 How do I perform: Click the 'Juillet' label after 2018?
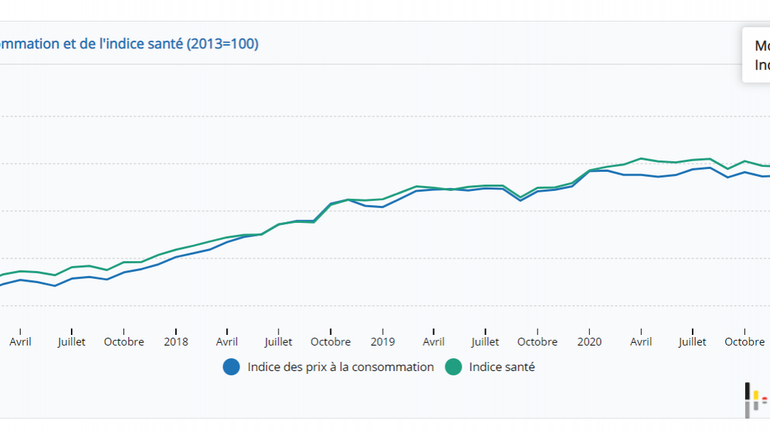pyautogui.click(x=280, y=341)
